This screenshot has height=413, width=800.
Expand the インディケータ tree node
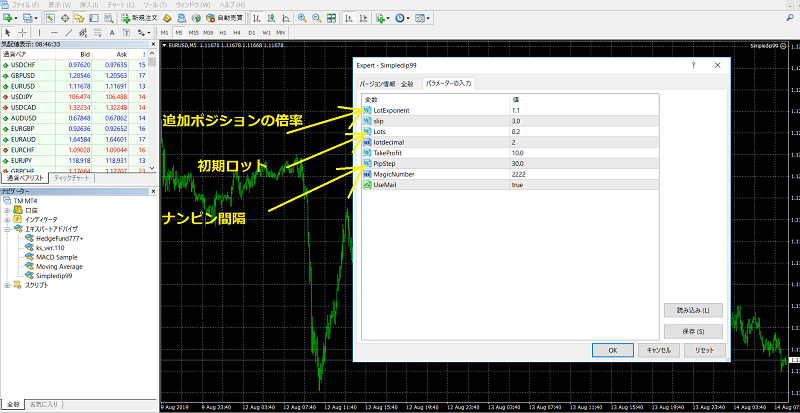pyautogui.click(x=7, y=221)
